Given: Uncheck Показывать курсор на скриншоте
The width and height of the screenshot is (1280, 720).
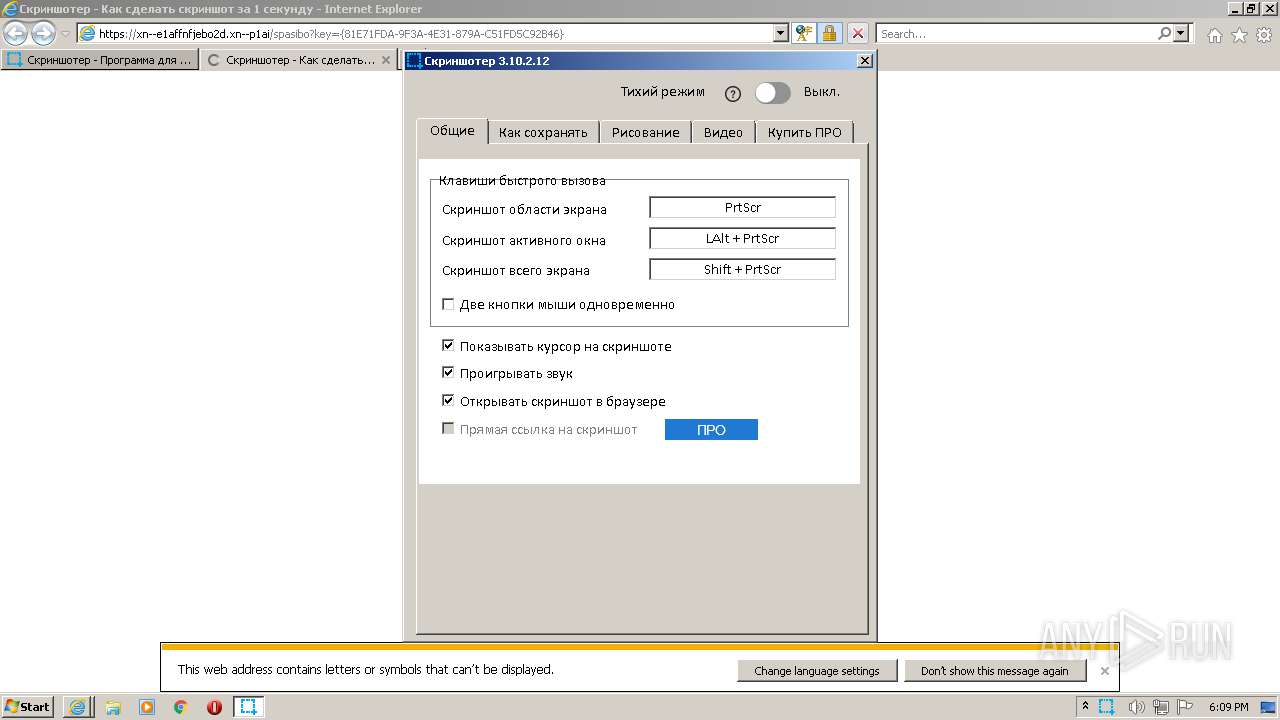Looking at the screenshot, I should [448, 346].
